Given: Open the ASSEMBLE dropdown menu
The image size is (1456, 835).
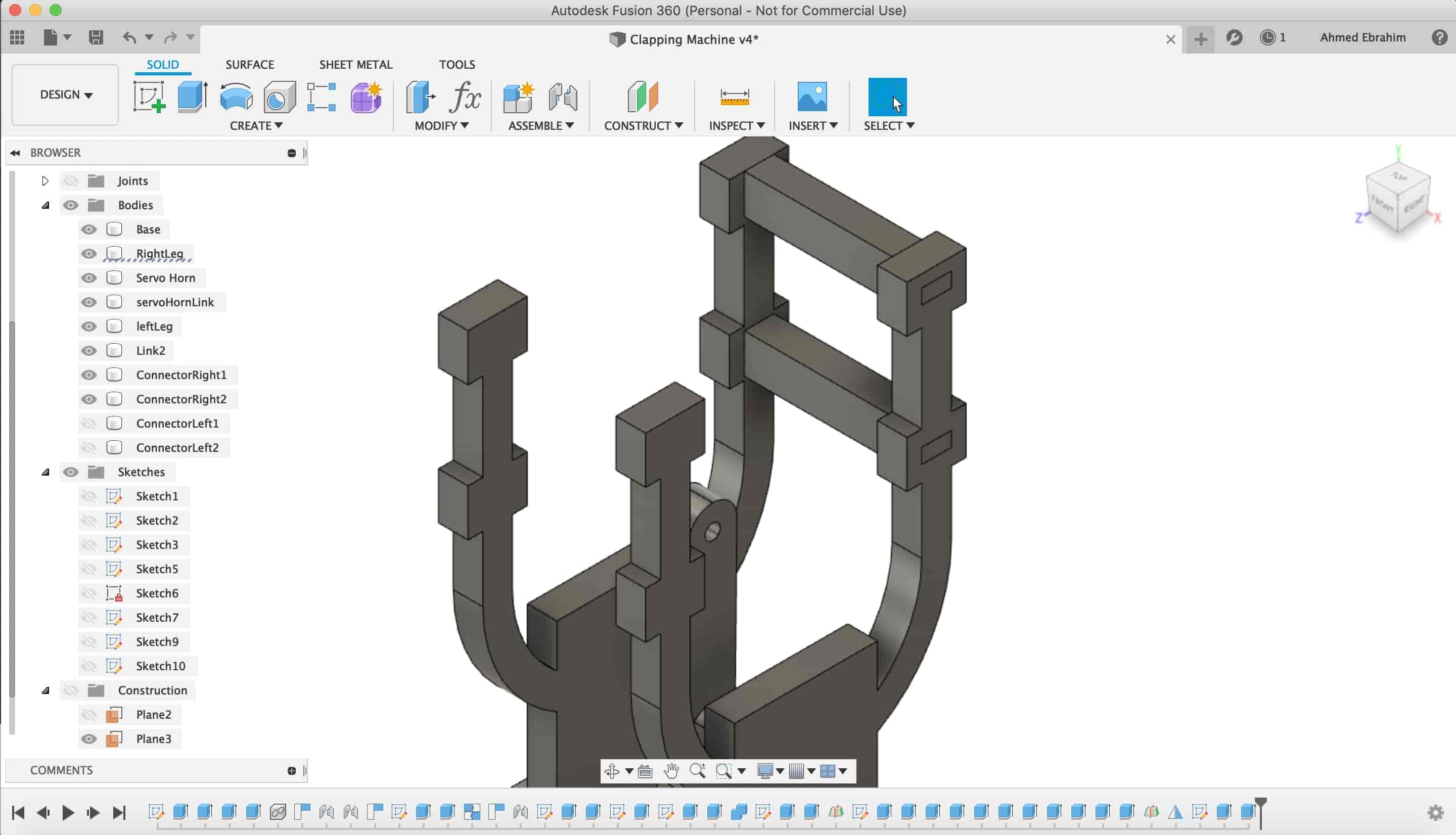Looking at the screenshot, I should 541,125.
